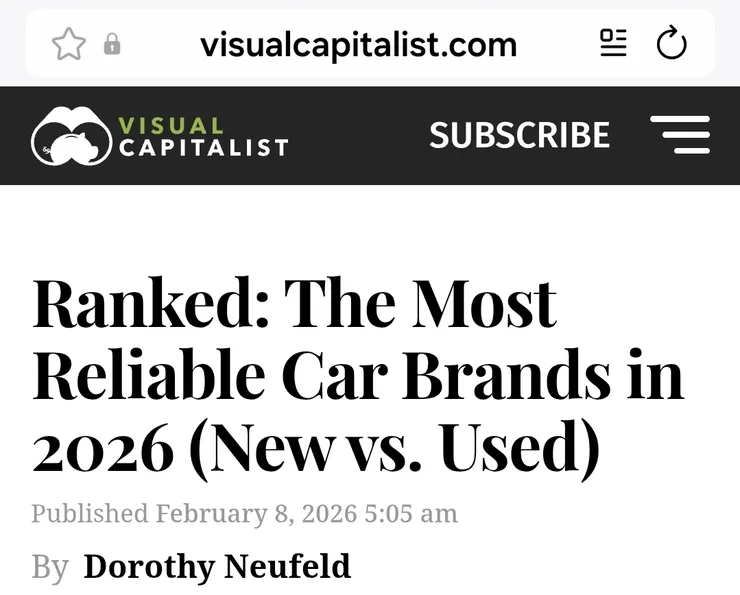Click the piggy bank inside the logo

click(x=74, y=147)
